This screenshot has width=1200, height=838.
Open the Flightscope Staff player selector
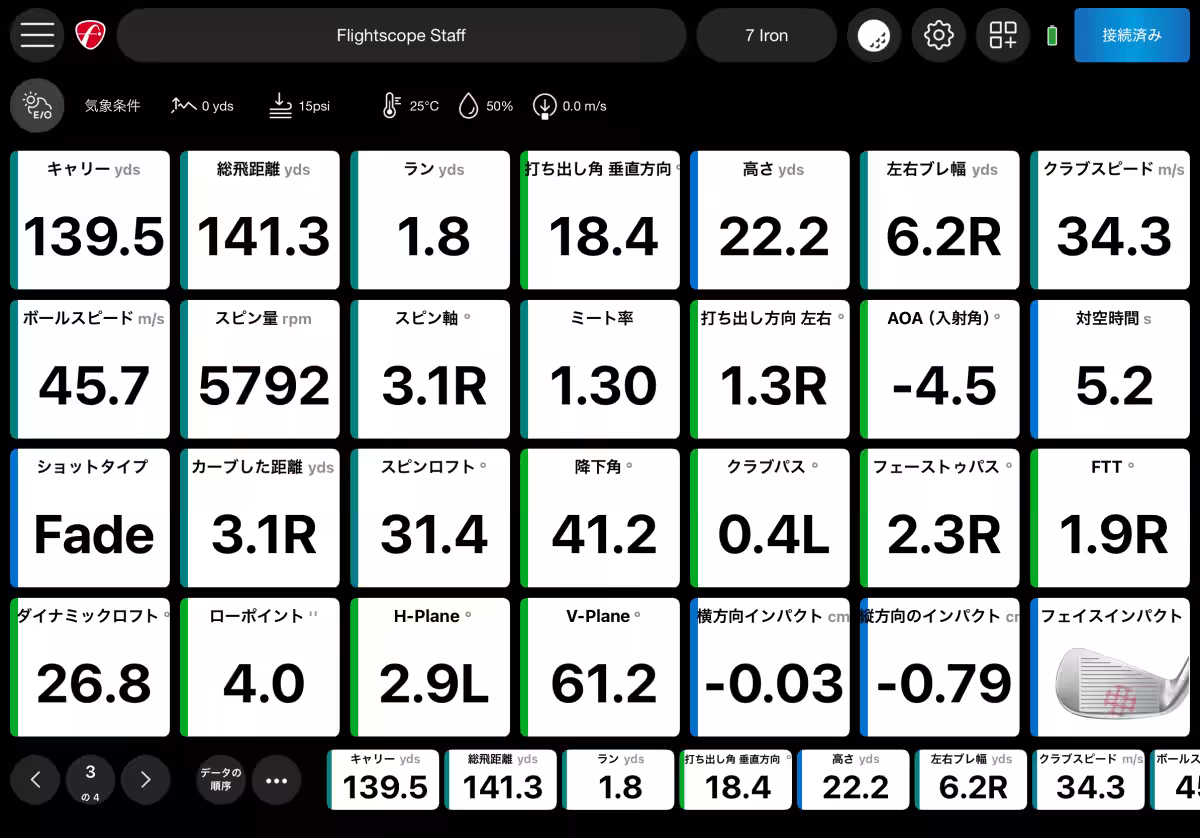pyautogui.click(x=401, y=36)
